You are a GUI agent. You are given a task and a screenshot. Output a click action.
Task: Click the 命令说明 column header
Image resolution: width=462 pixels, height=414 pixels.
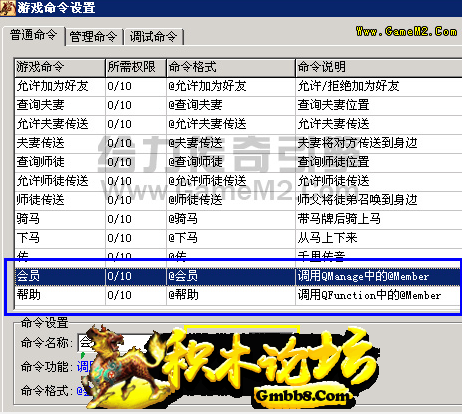click(379, 68)
